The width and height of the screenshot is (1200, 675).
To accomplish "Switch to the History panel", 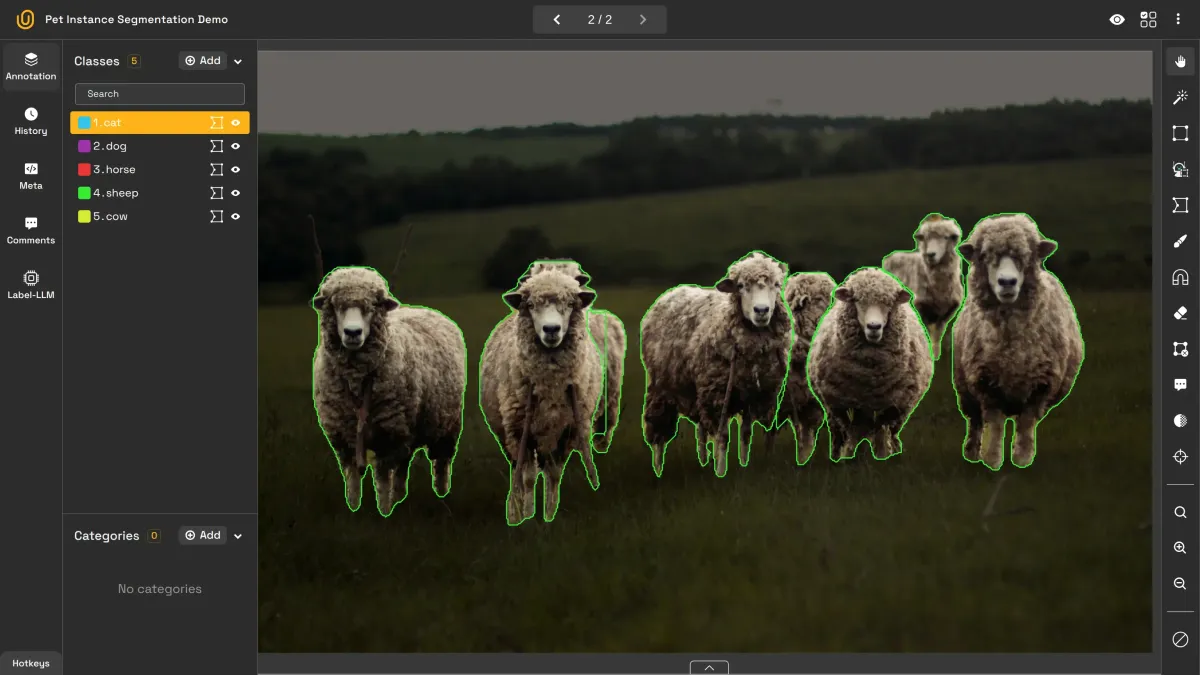I will [31, 120].
